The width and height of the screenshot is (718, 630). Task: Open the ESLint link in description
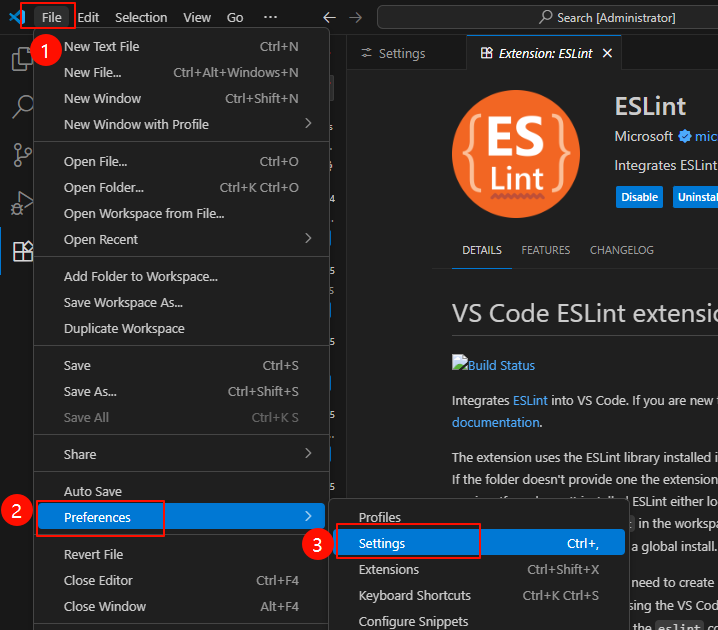530,401
